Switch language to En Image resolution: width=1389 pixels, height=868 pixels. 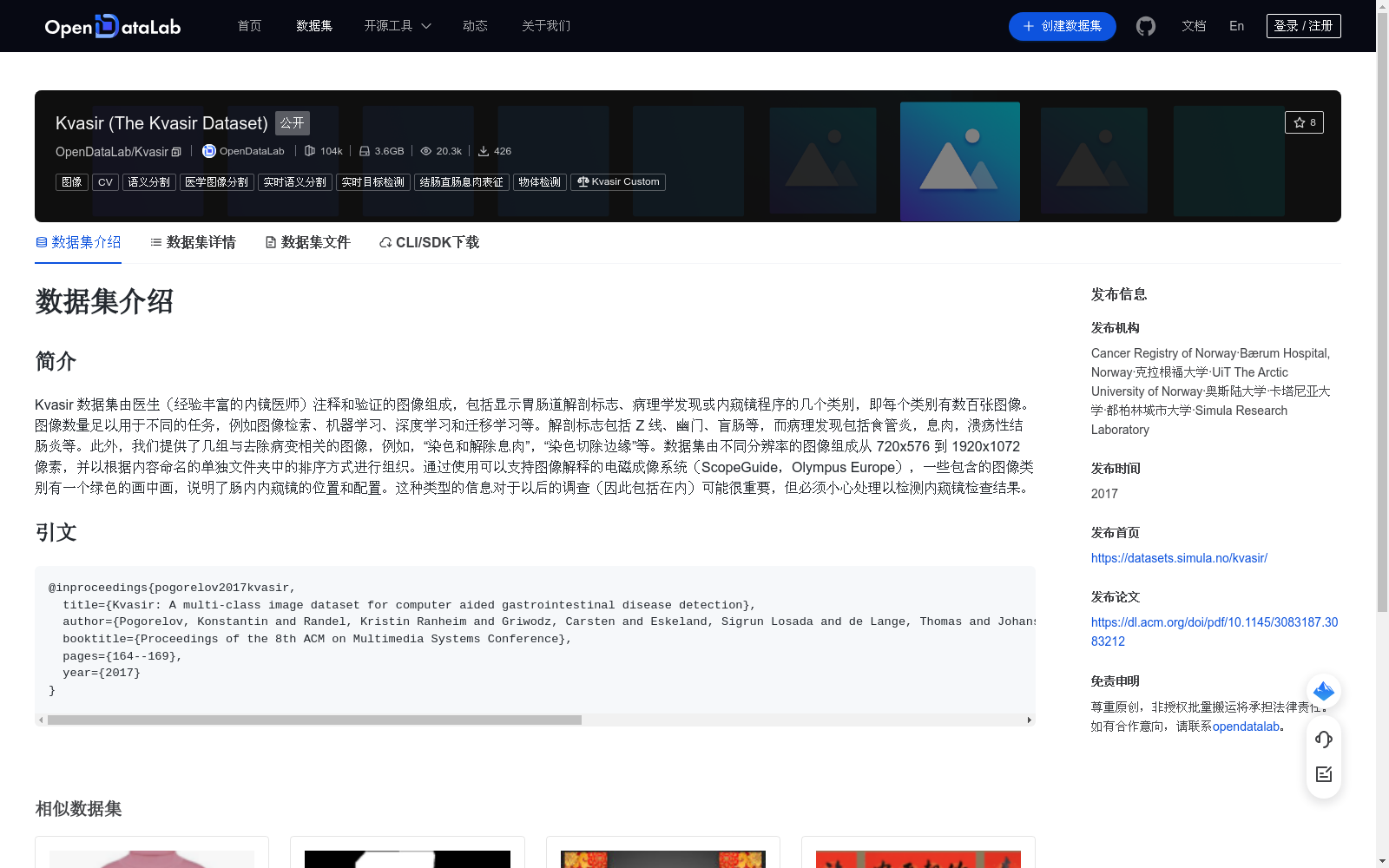tap(1237, 26)
